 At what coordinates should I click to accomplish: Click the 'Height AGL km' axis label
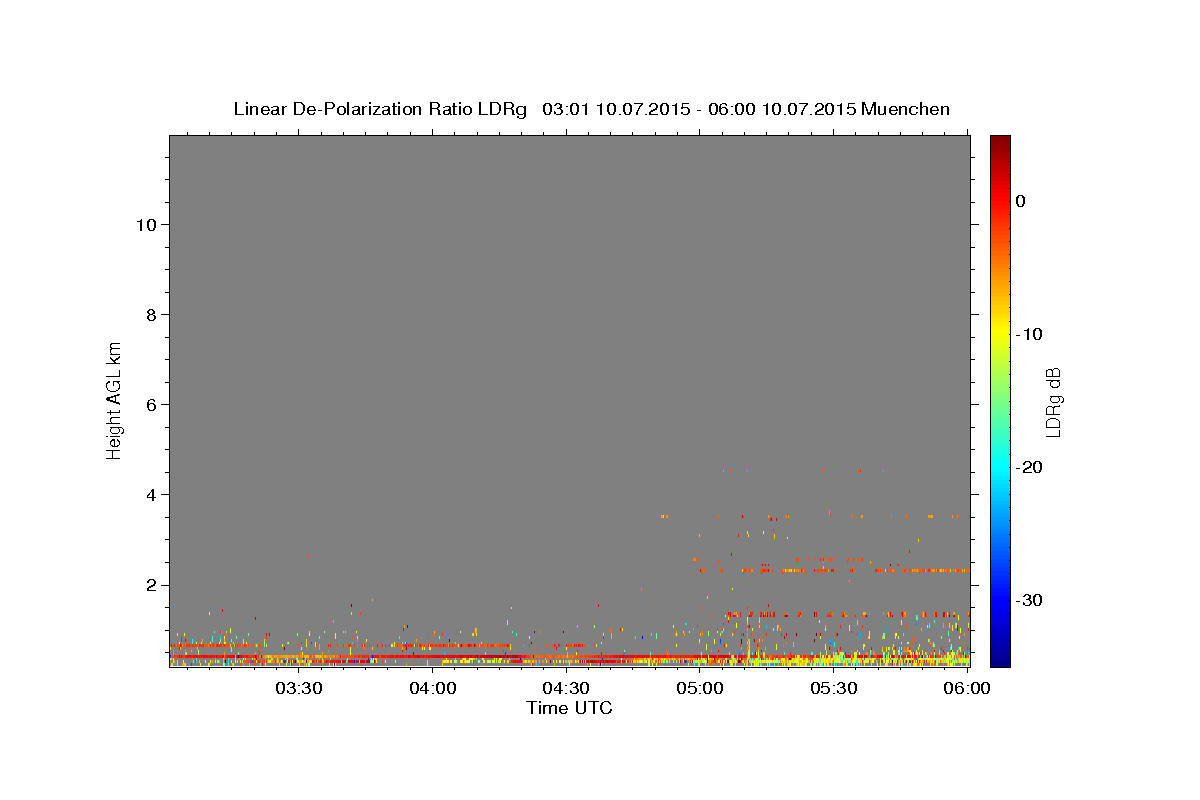pos(114,399)
